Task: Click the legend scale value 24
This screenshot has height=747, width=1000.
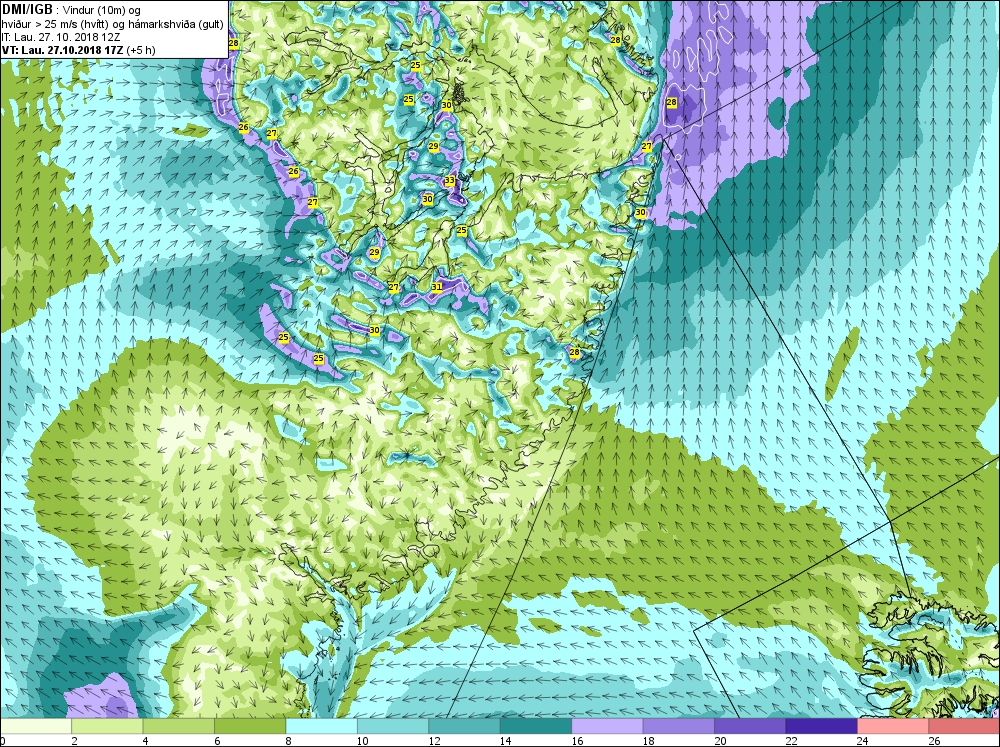Action: click(x=862, y=741)
